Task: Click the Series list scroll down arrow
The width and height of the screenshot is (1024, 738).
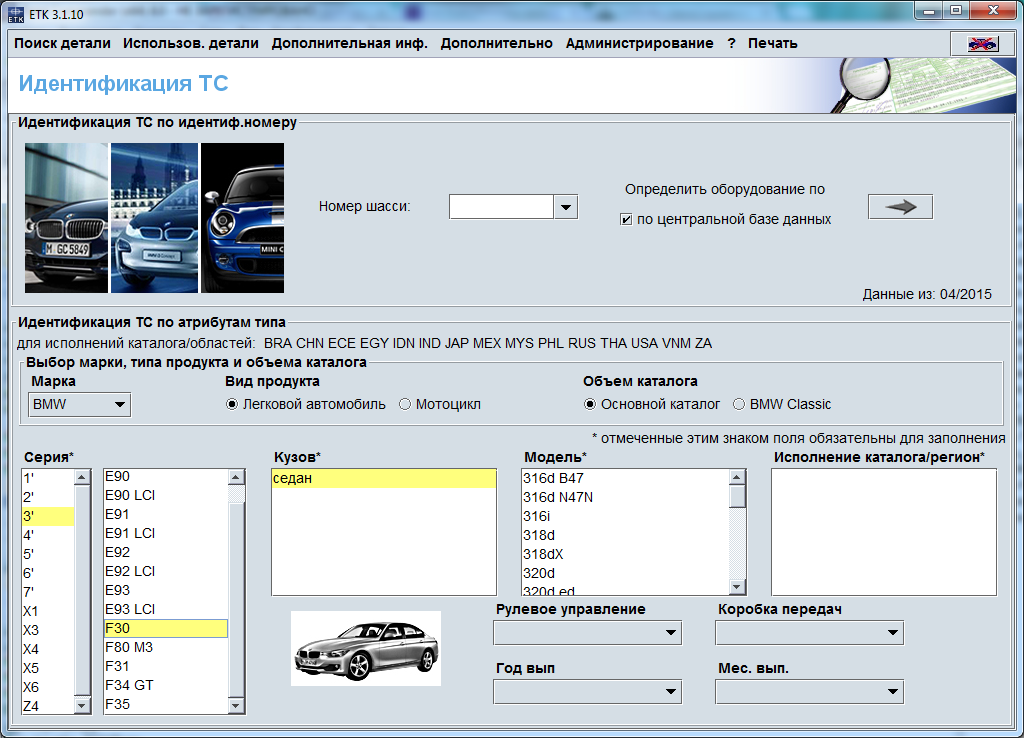Action: pyautogui.click(x=82, y=705)
